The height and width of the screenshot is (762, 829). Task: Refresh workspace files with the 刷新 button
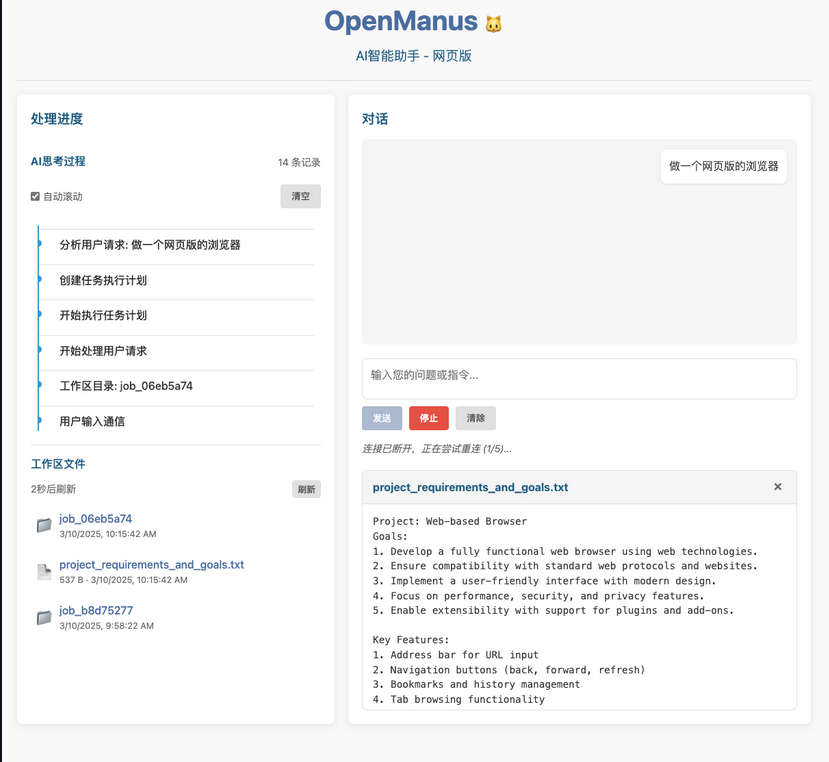click(306, 489)
